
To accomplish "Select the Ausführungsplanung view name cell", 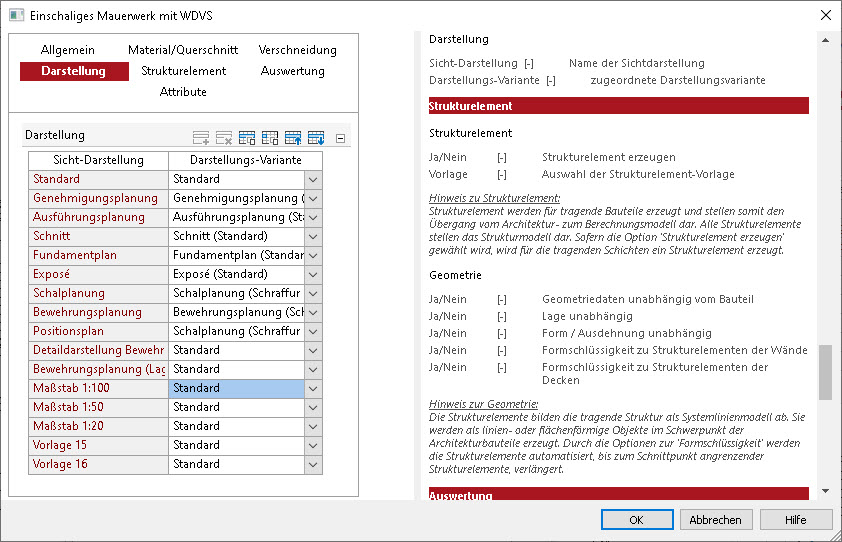I will [98, 218].
